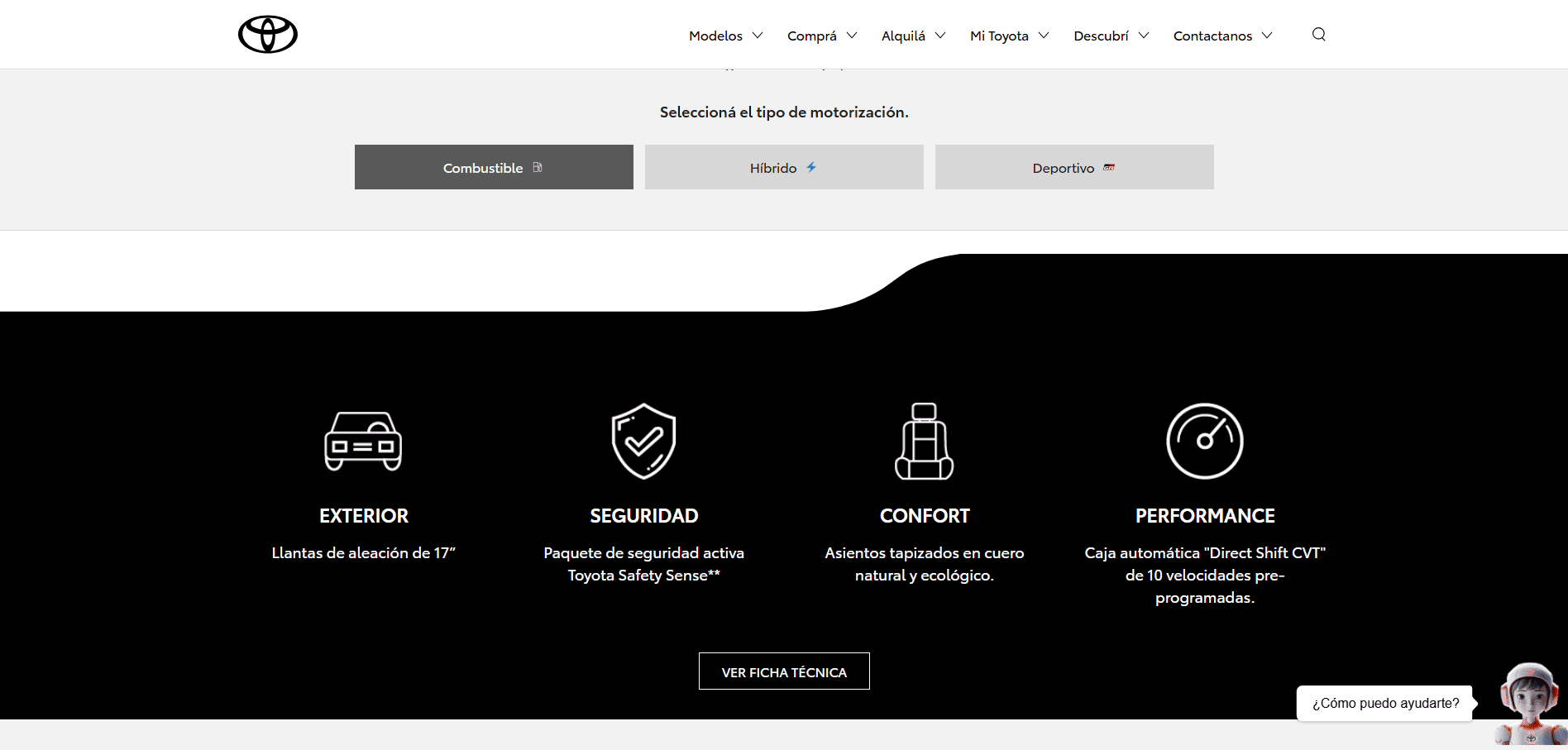Open the search magnifier icon

(1318, 34)
